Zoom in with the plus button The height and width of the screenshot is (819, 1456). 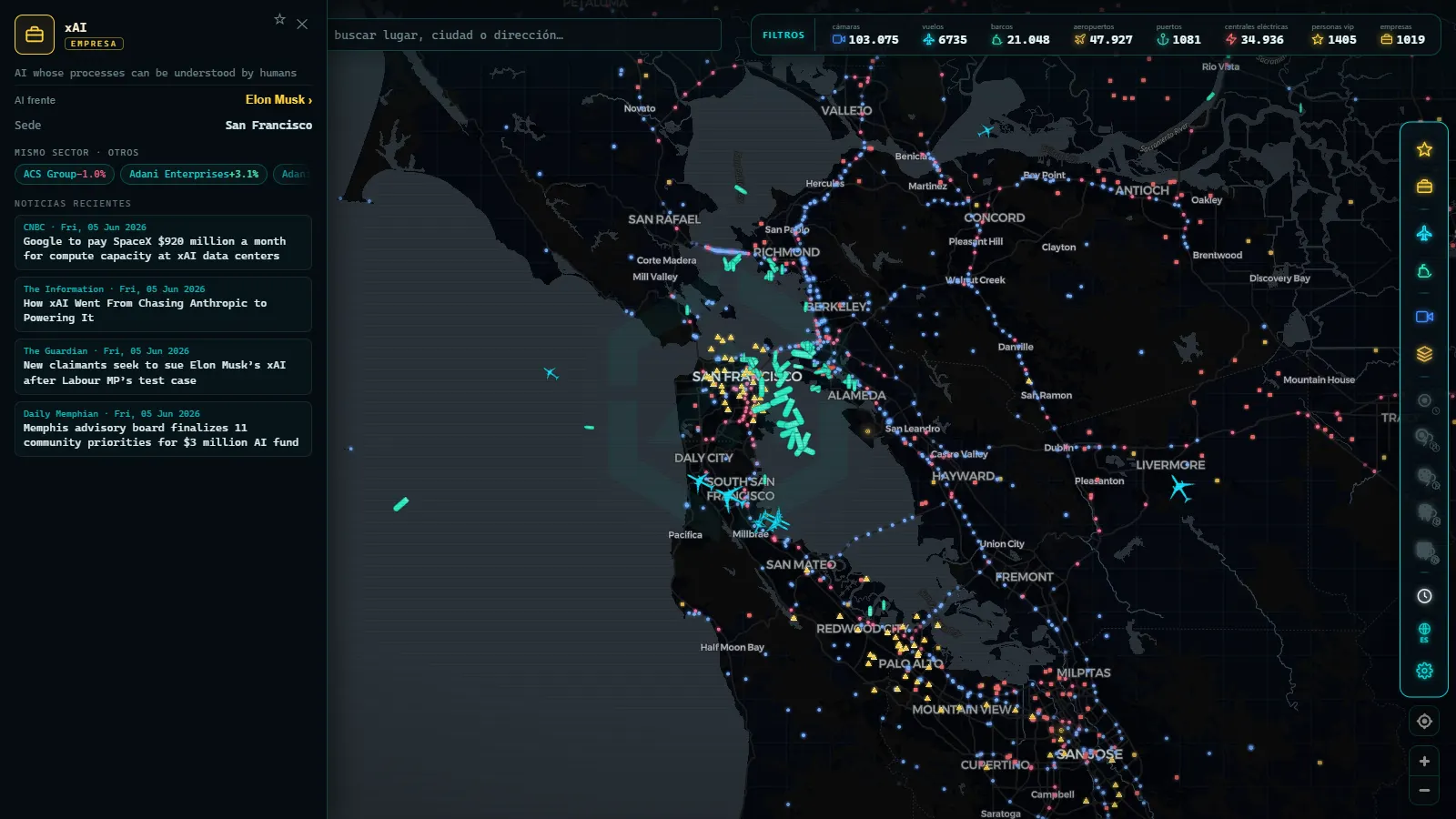coord(1424,762)
